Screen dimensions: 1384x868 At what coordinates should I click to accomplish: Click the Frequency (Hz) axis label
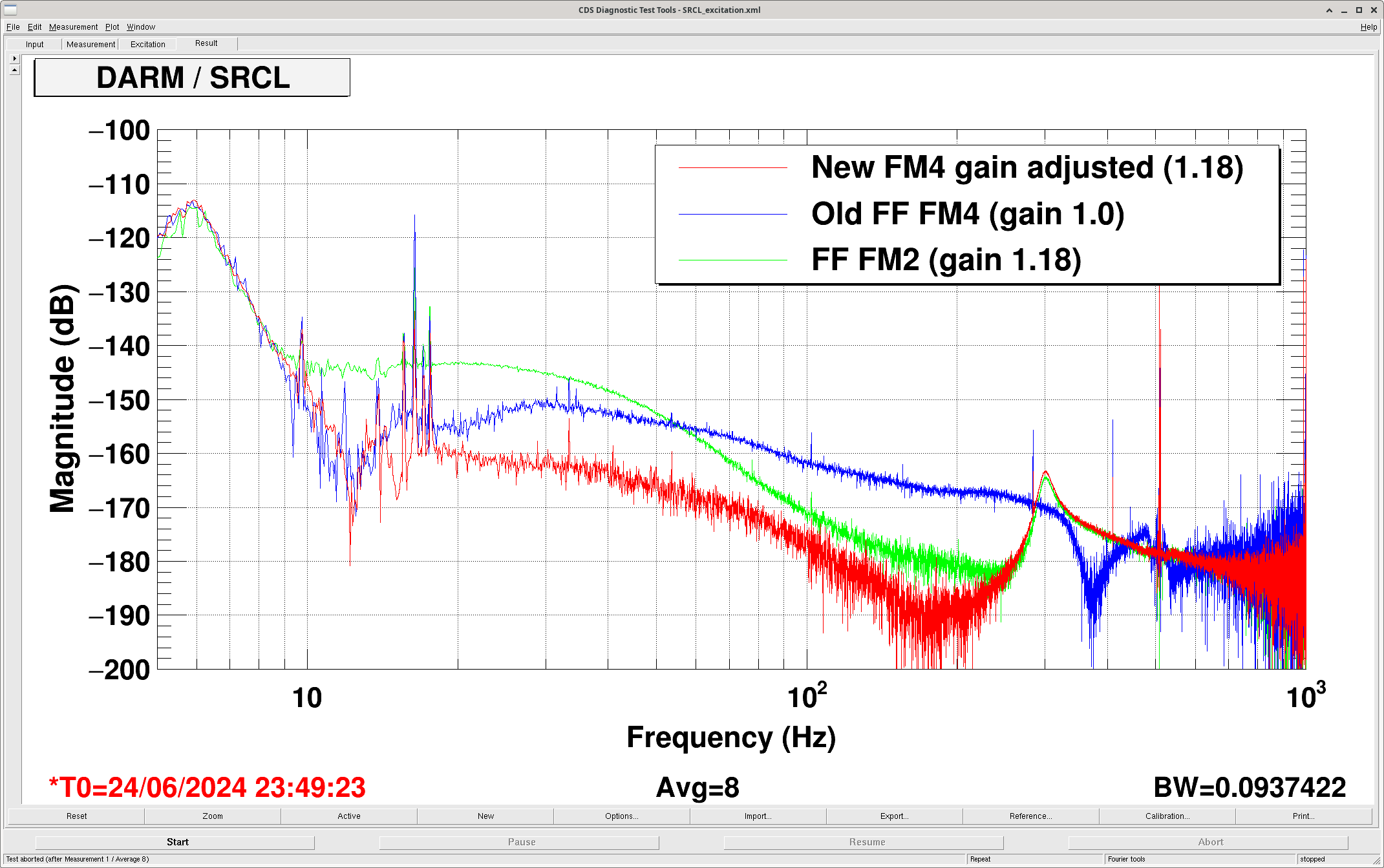click(x=731, y=737)
